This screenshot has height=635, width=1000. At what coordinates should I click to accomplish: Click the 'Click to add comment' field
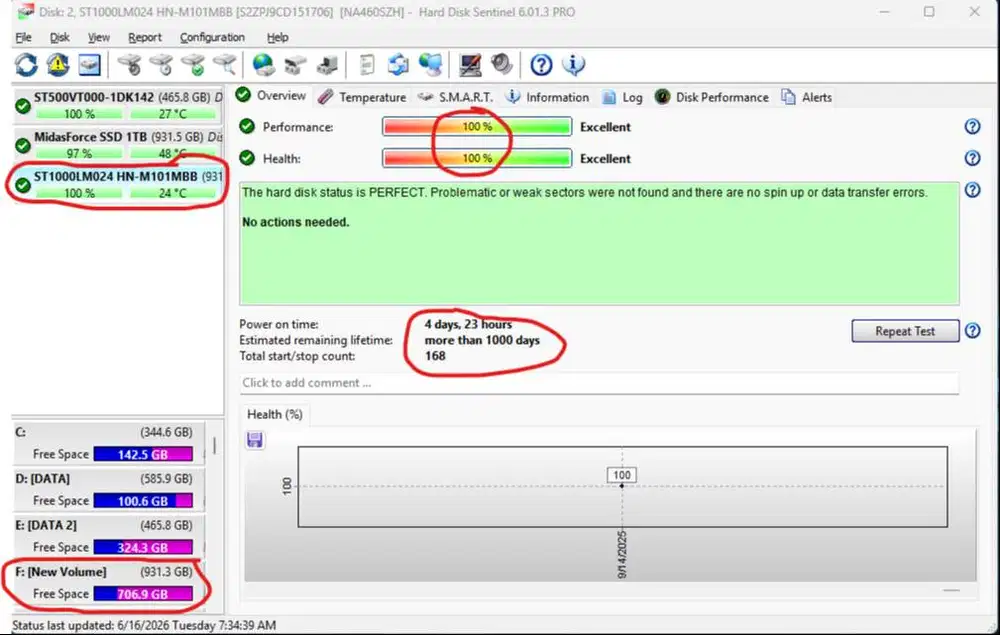tap(599, 383)
